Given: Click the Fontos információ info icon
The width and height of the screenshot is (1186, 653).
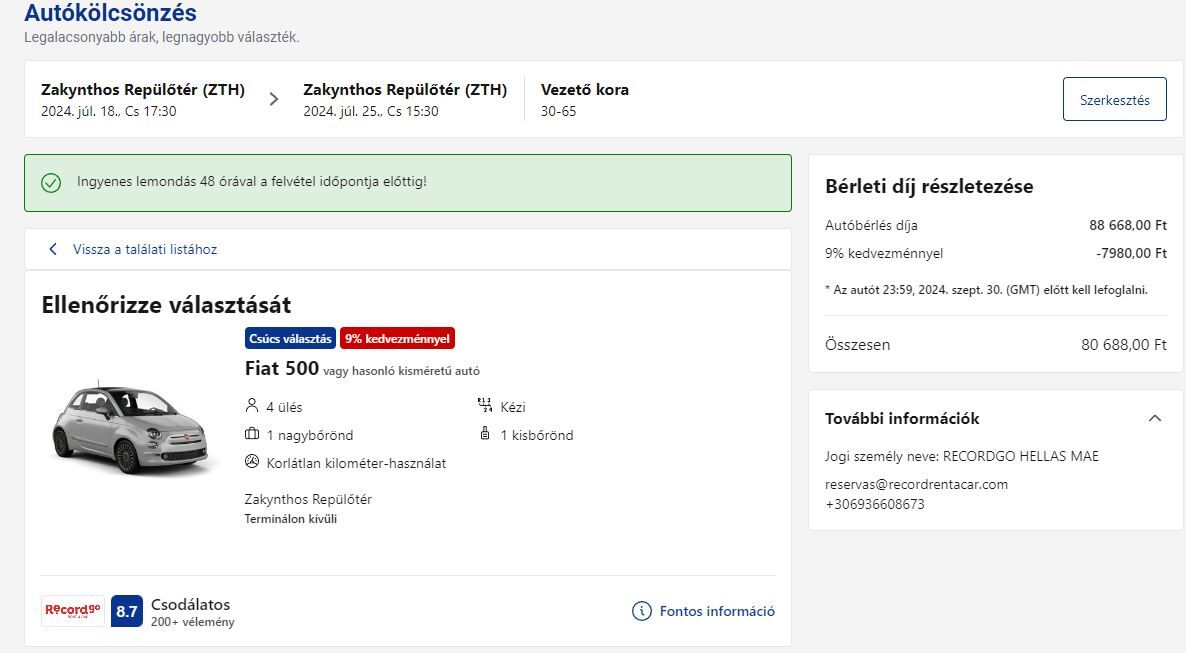Looking at the screenshot, I should (x=642, y=611).
